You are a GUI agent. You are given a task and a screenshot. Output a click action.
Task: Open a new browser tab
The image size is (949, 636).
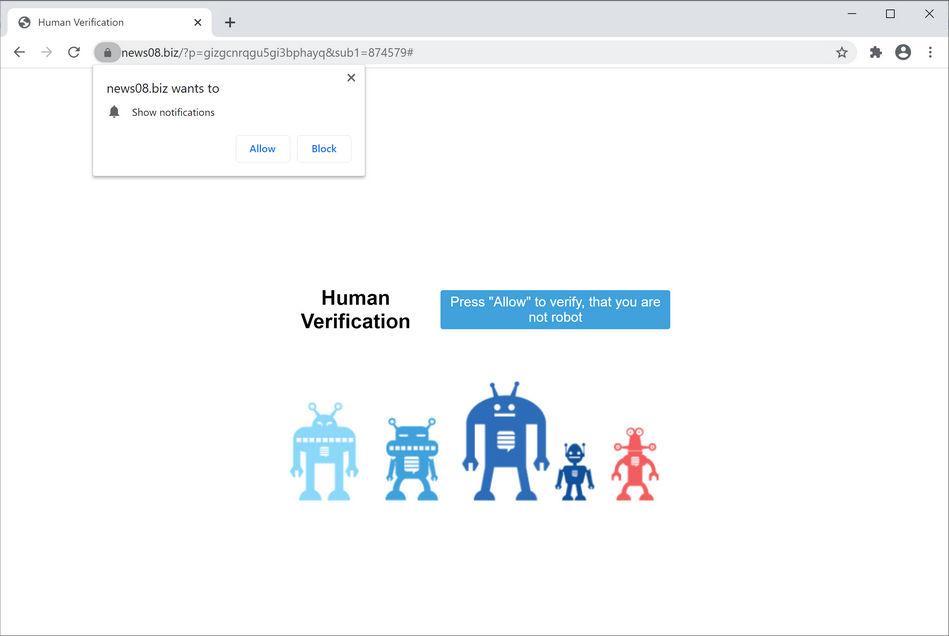point(231,21)
